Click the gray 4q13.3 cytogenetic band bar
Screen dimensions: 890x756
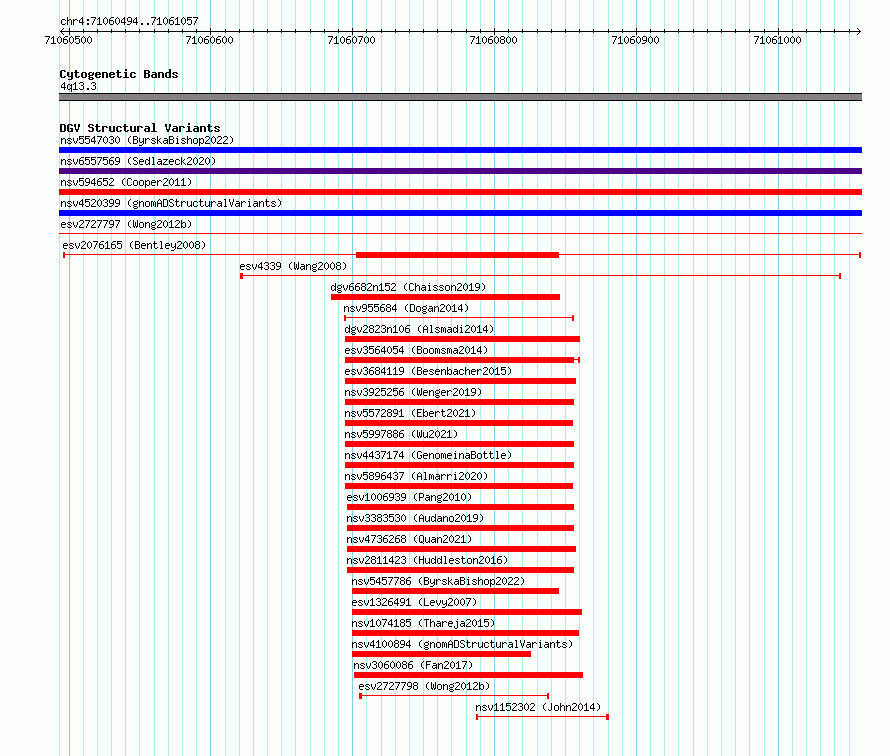[x=460, y=97]
